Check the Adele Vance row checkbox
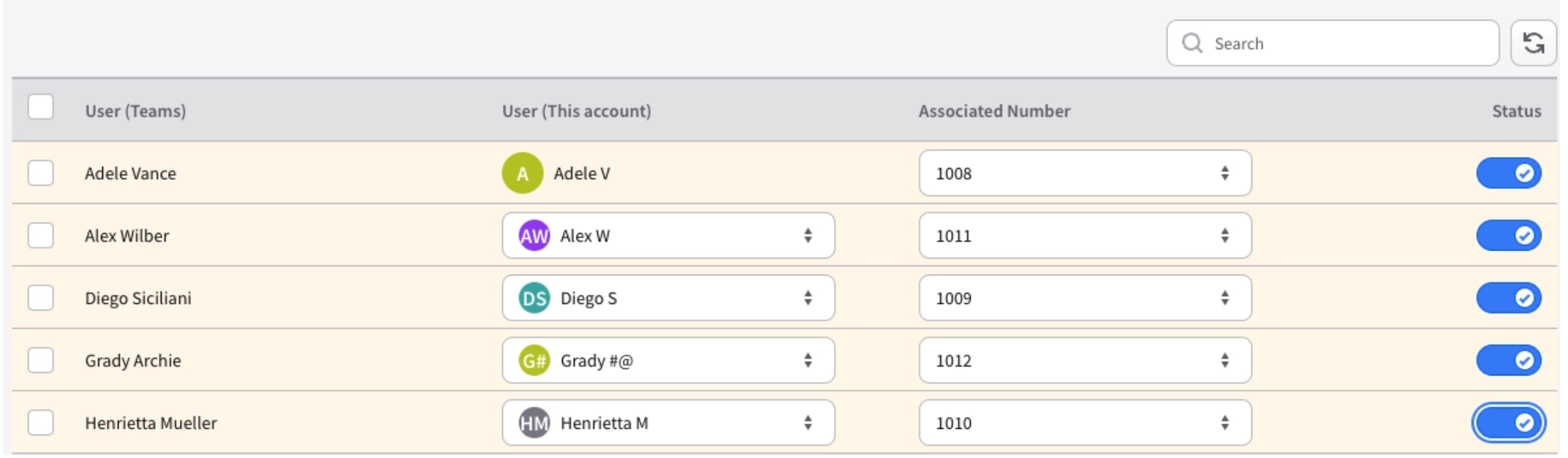 [40, 173]
